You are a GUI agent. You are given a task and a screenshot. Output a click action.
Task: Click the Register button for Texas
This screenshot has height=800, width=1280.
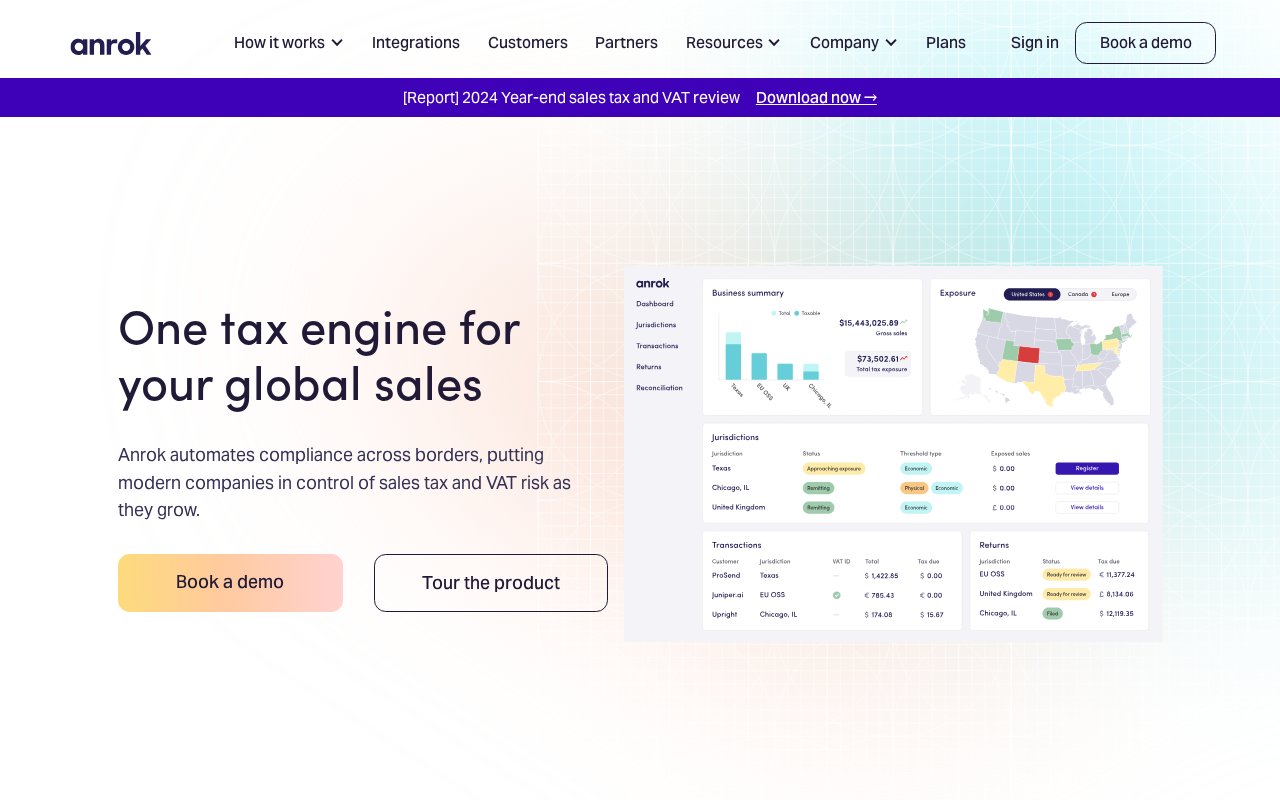[1087, 468]
